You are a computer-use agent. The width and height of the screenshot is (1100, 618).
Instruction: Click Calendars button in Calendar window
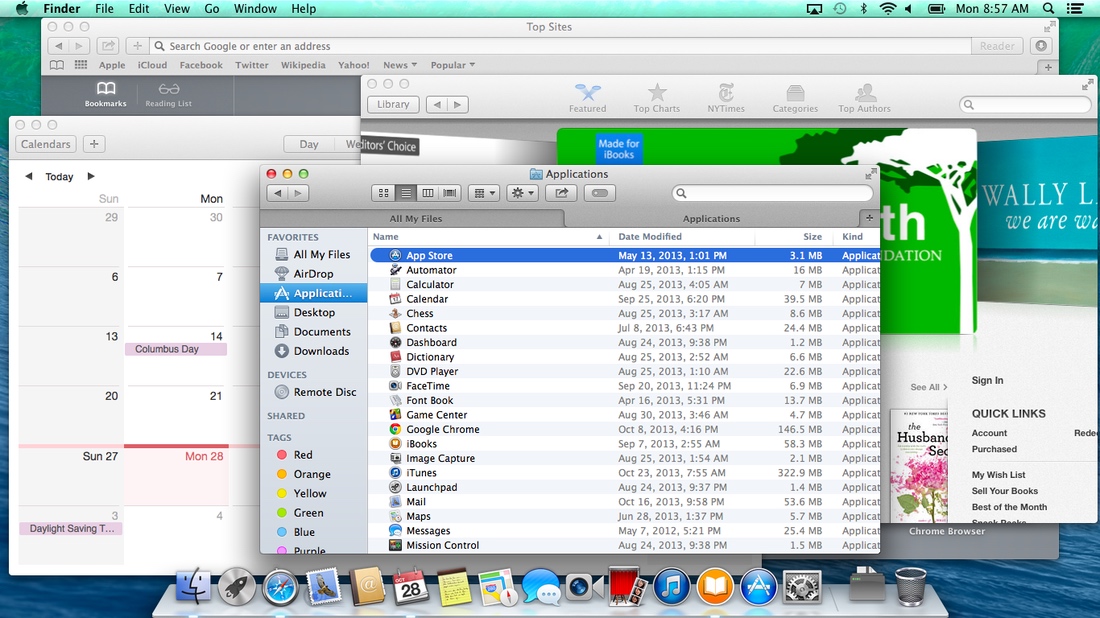(x=46, y=144)
